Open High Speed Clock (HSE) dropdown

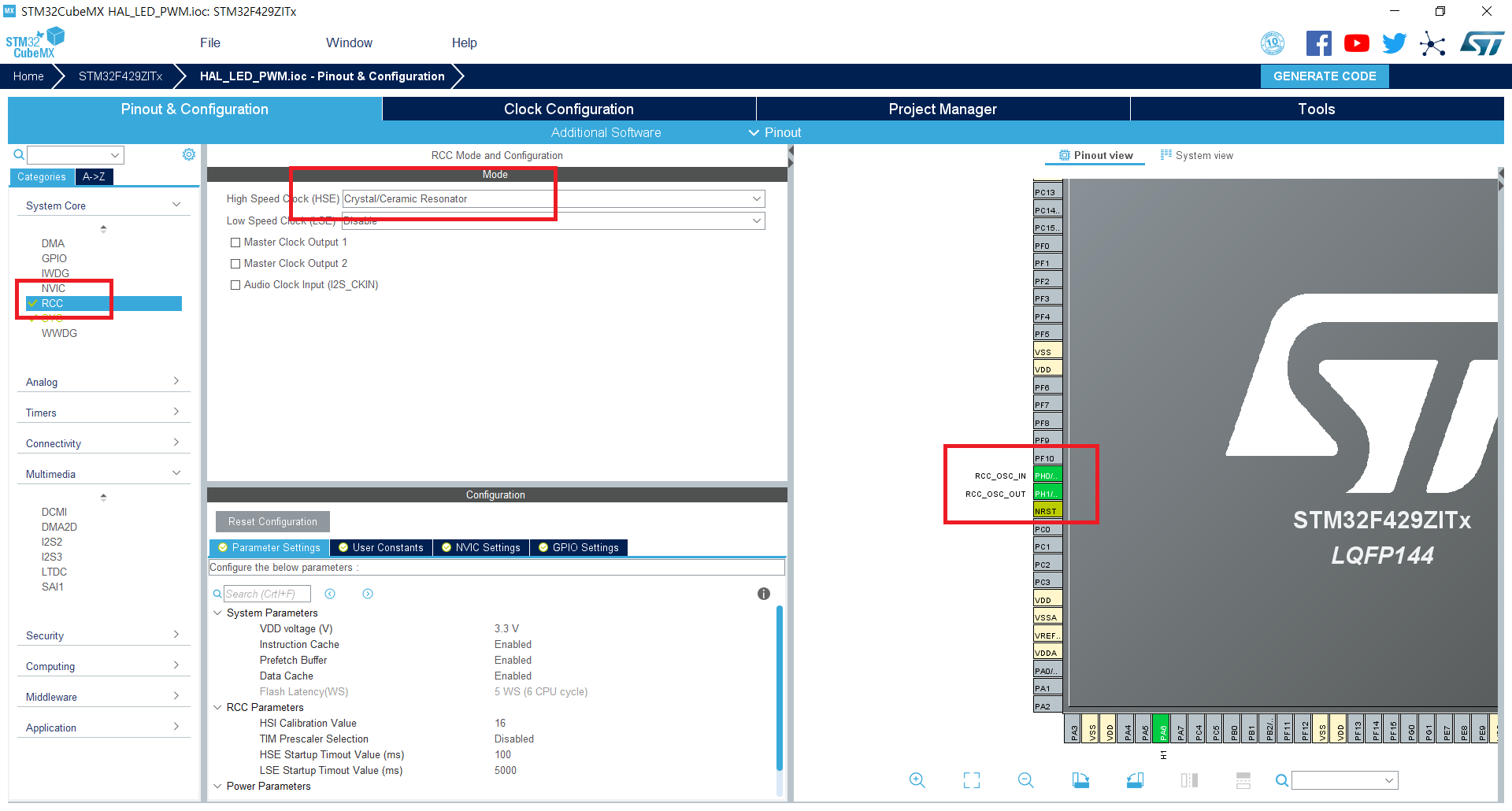coord(554,199)
